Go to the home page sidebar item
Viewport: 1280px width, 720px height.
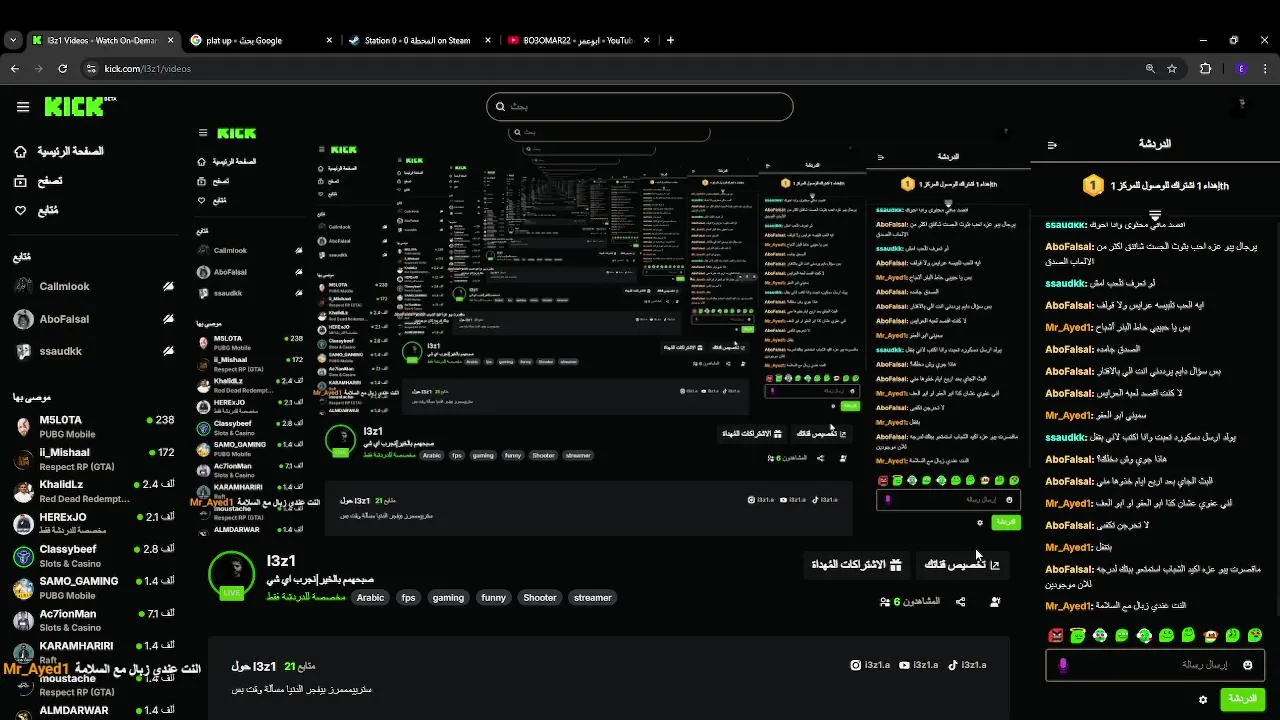59,151
